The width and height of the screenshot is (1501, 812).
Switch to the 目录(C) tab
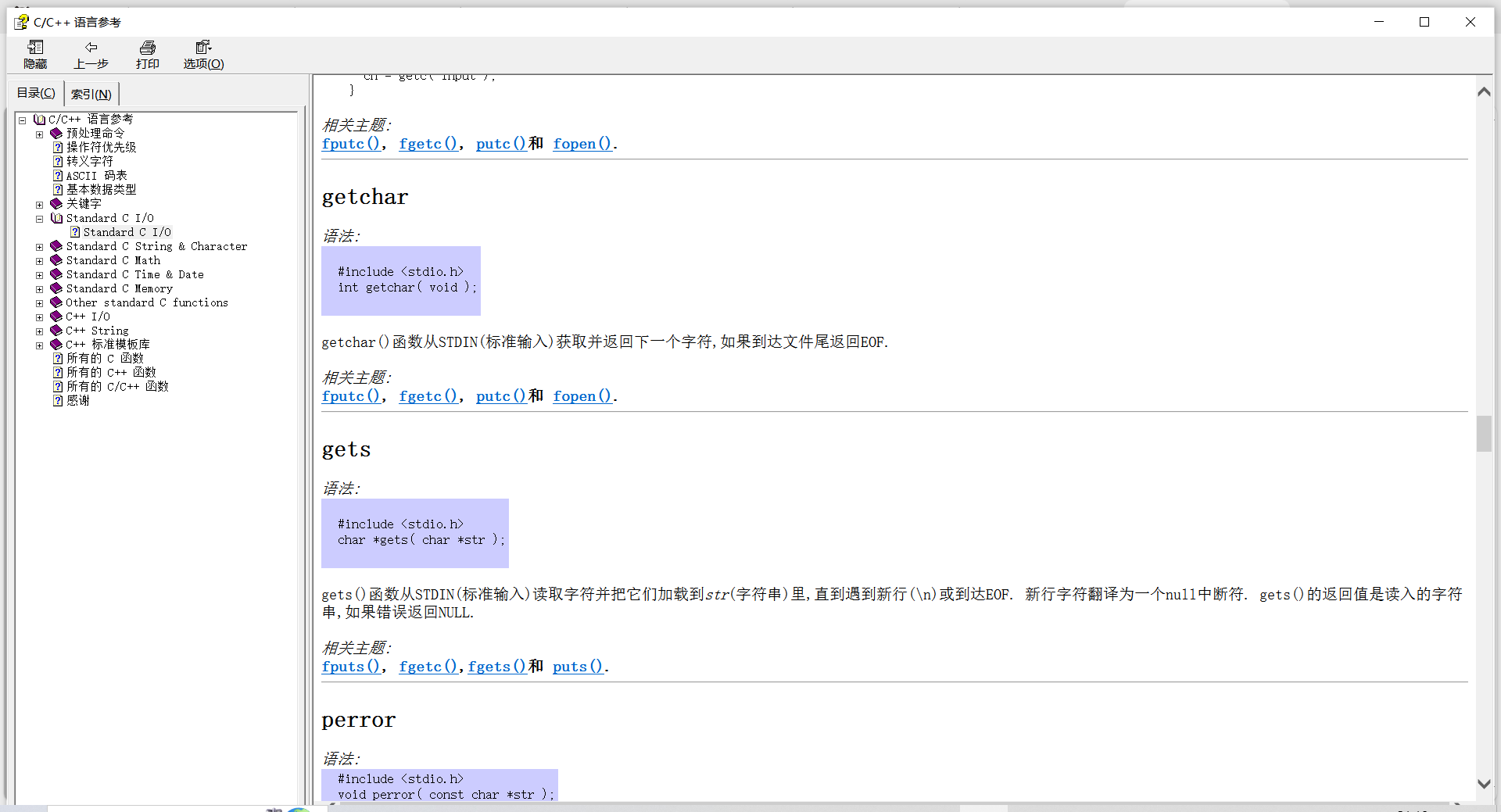click(36, 93)
